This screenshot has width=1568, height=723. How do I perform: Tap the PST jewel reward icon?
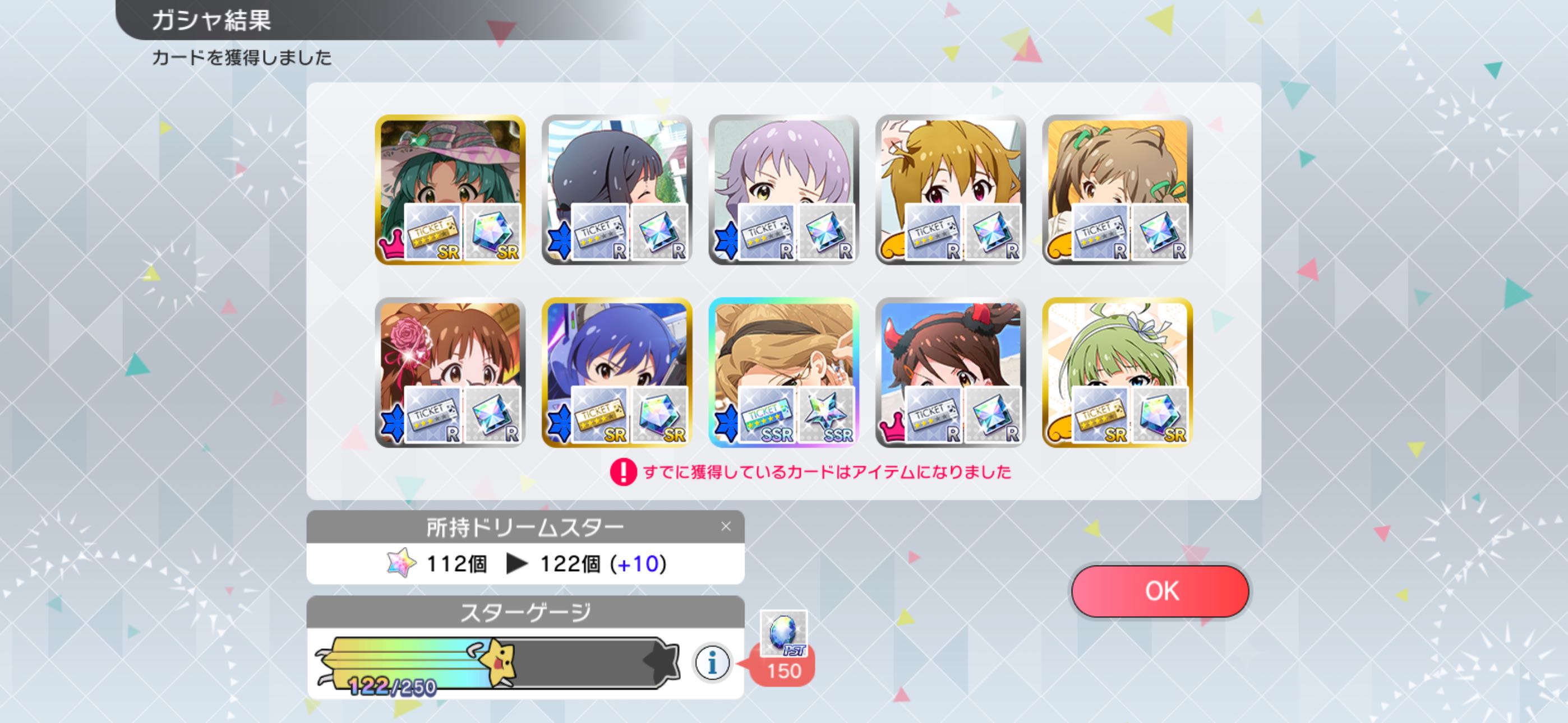tap(783, 633)
